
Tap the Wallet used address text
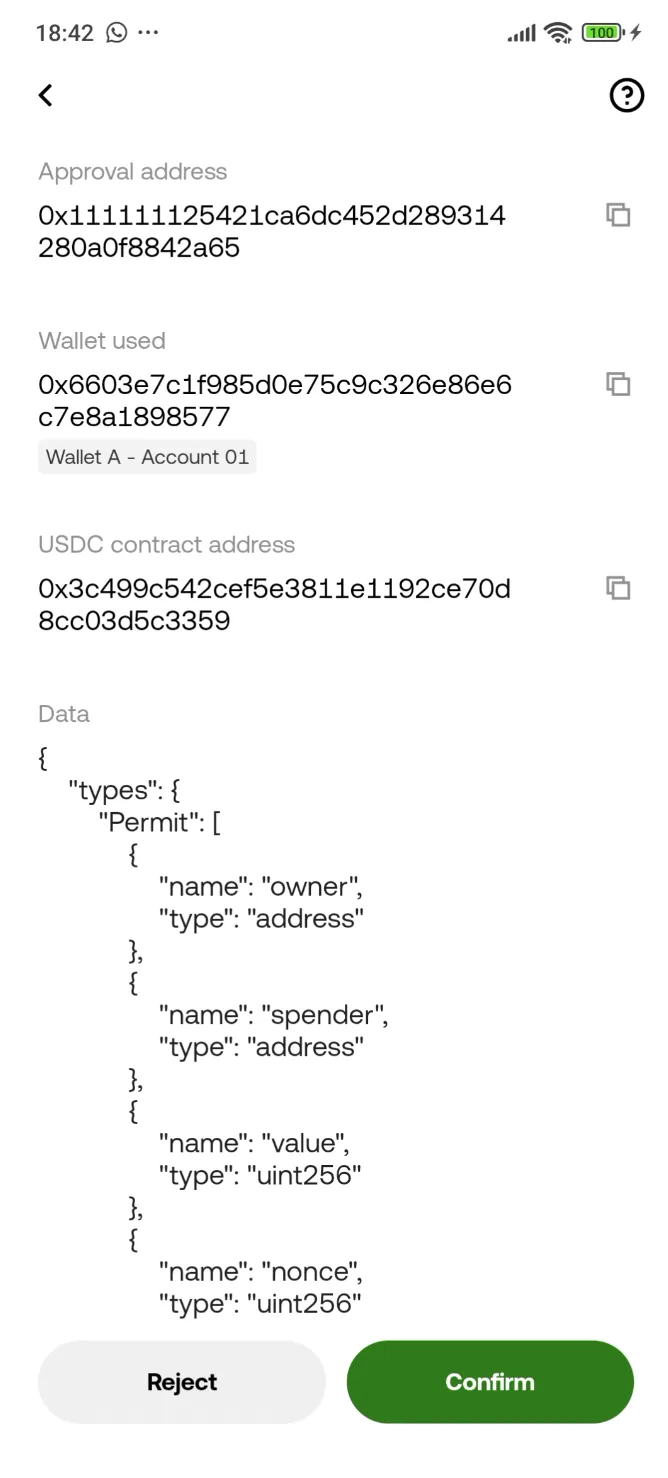coord(275,400)
